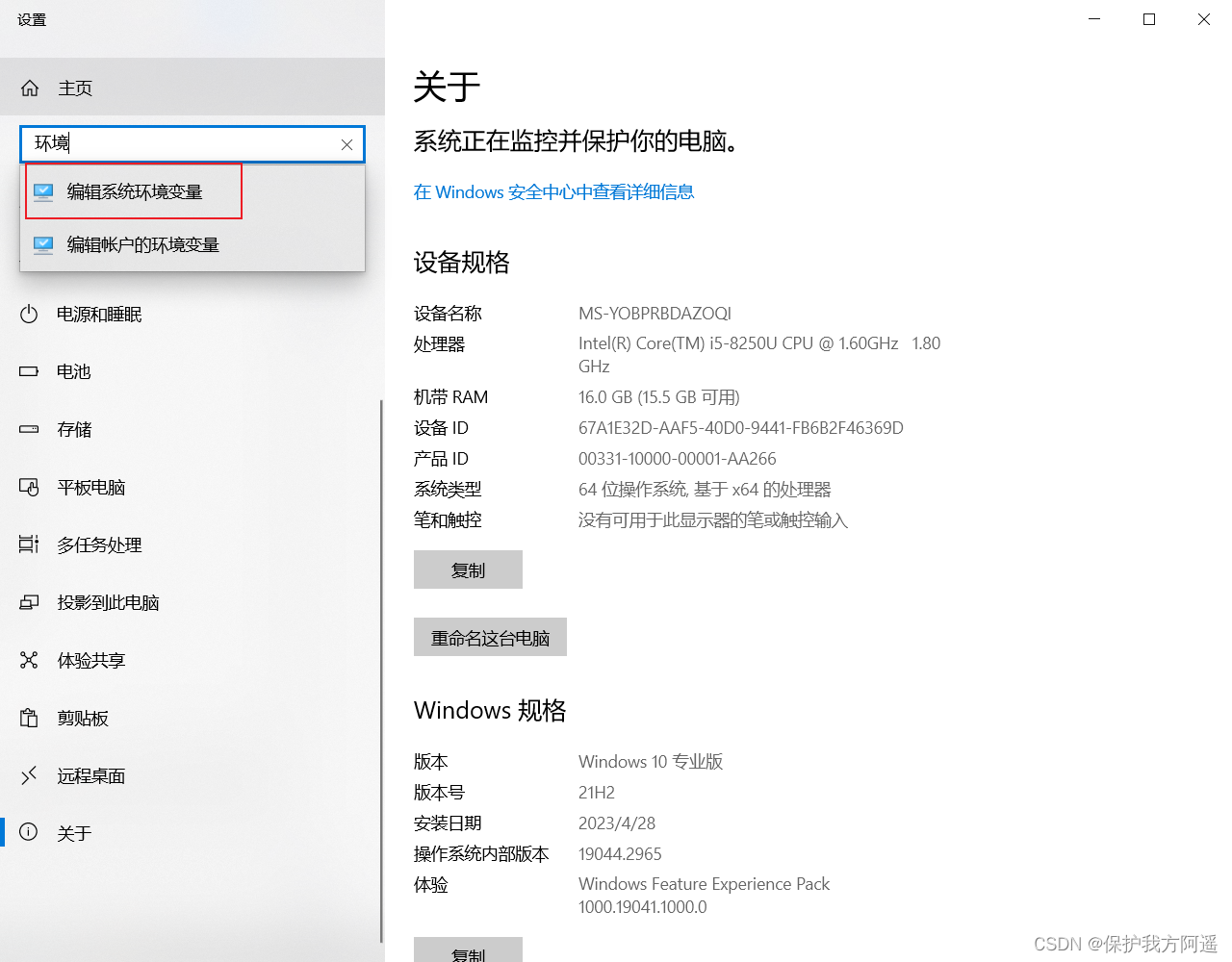Minimize the 设置 window
This screenshot has height=962, width=1232.
(x=1094, y=19)
